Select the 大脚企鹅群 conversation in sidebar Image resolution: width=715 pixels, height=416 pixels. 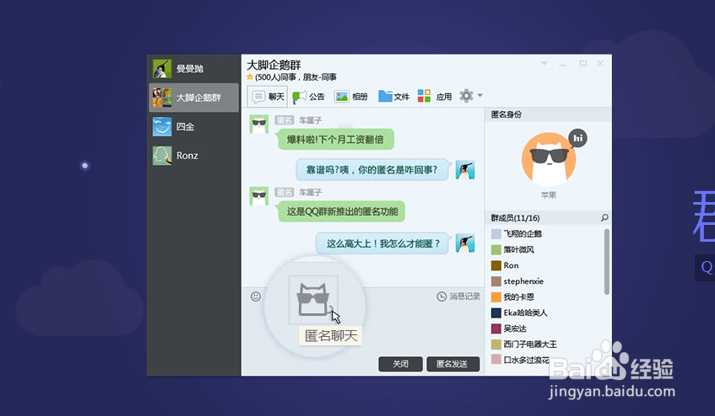[x=194, y=97]
